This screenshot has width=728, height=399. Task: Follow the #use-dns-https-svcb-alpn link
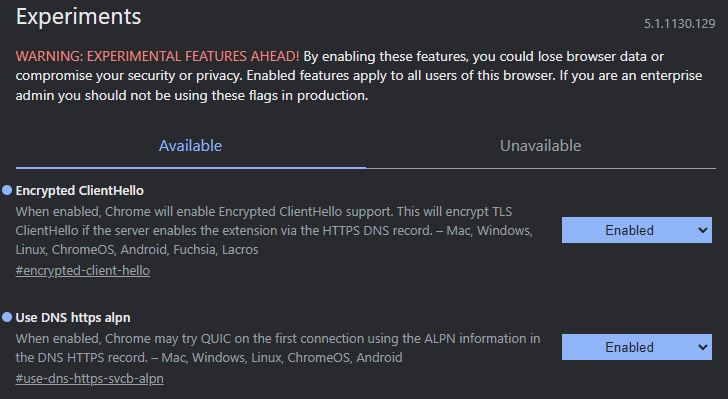[x=90, y=379]
